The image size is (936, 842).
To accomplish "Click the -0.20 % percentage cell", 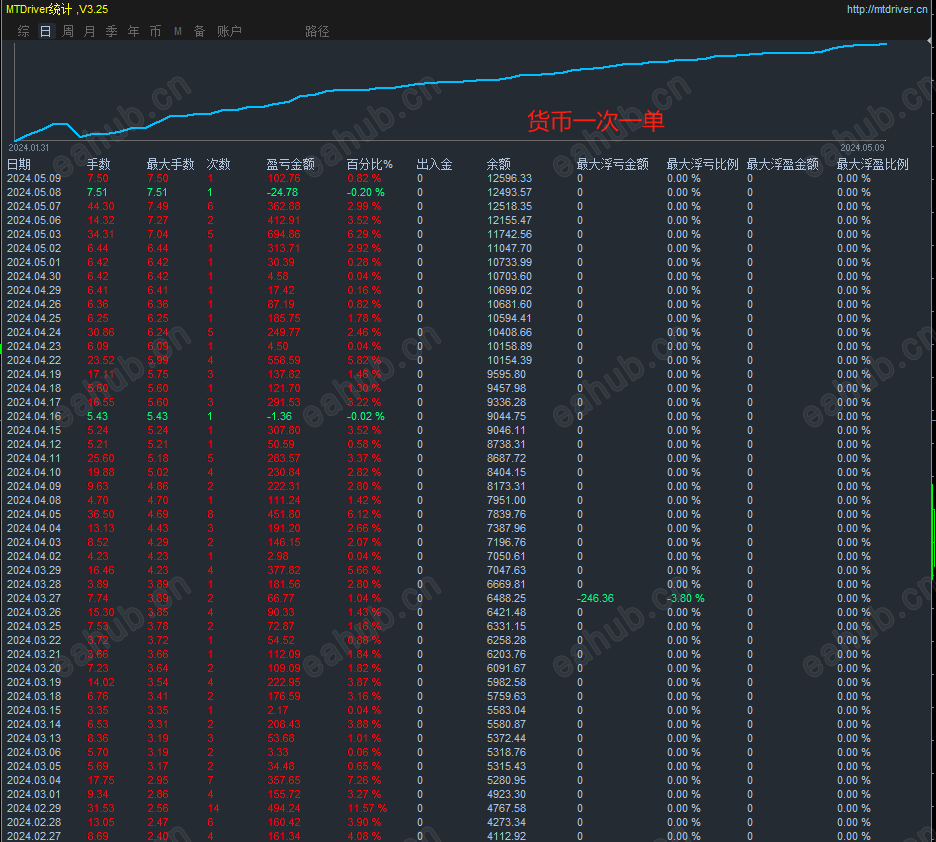I will coord(366,192).
